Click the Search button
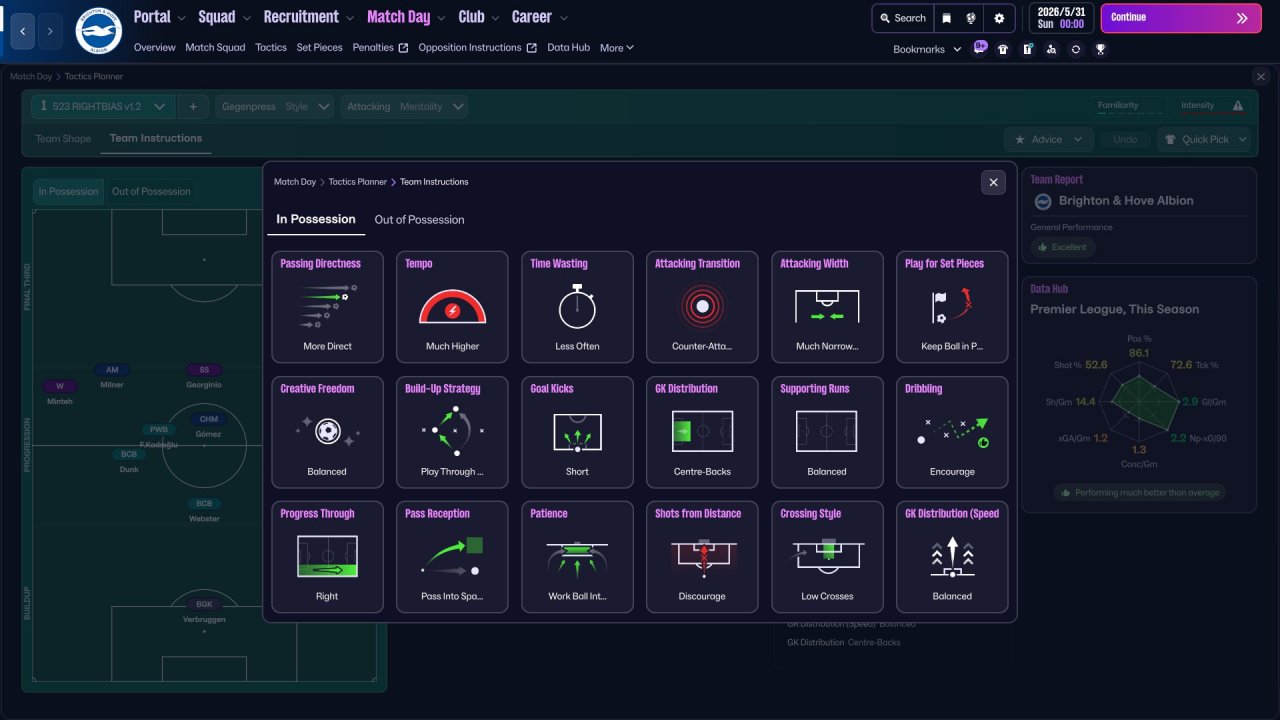This screenshot has height=720, width=1280. click(902, 18)
